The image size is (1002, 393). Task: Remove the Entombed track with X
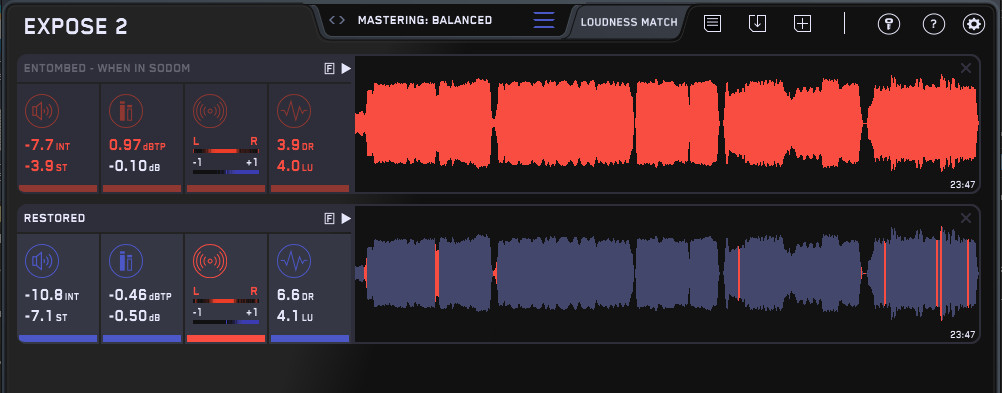click(x=966, y=68)
